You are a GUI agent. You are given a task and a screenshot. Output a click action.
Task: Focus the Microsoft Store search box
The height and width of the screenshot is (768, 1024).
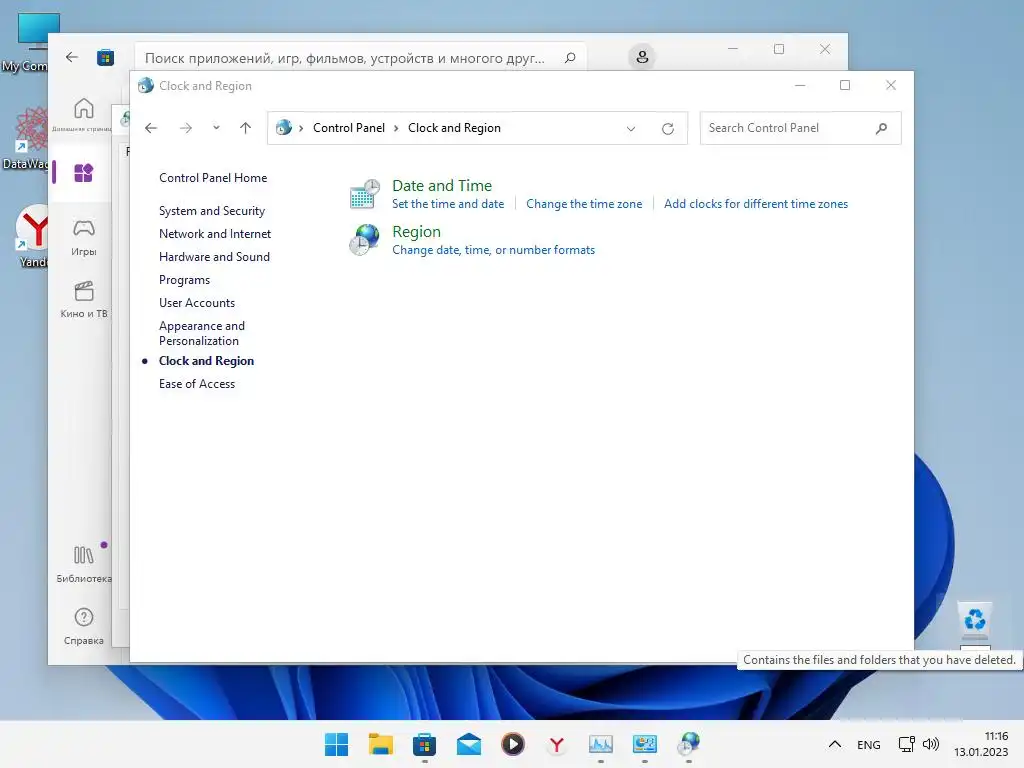[x=360, y=58]
